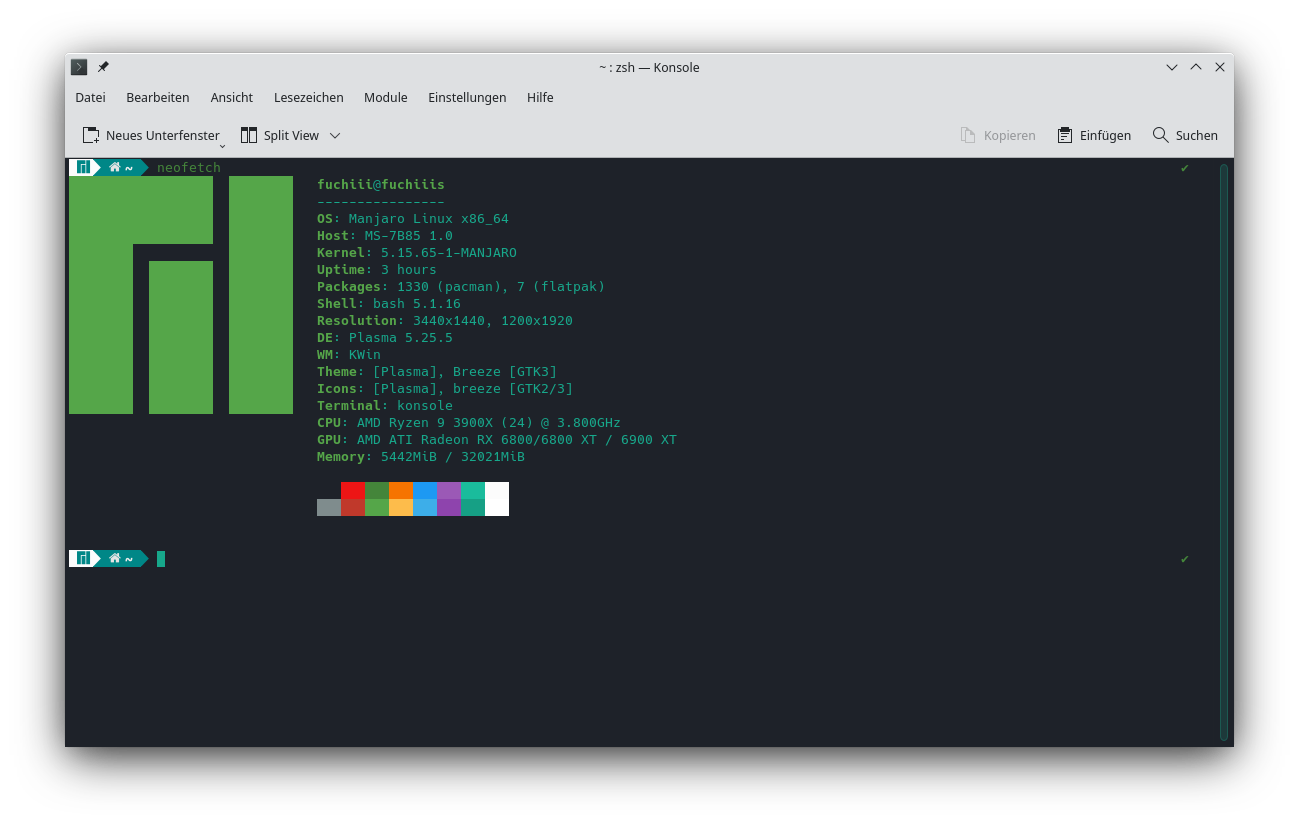
Task: Click the 'Packages: 1330 (pacman)' line
Action: click(x=461, y=286)
